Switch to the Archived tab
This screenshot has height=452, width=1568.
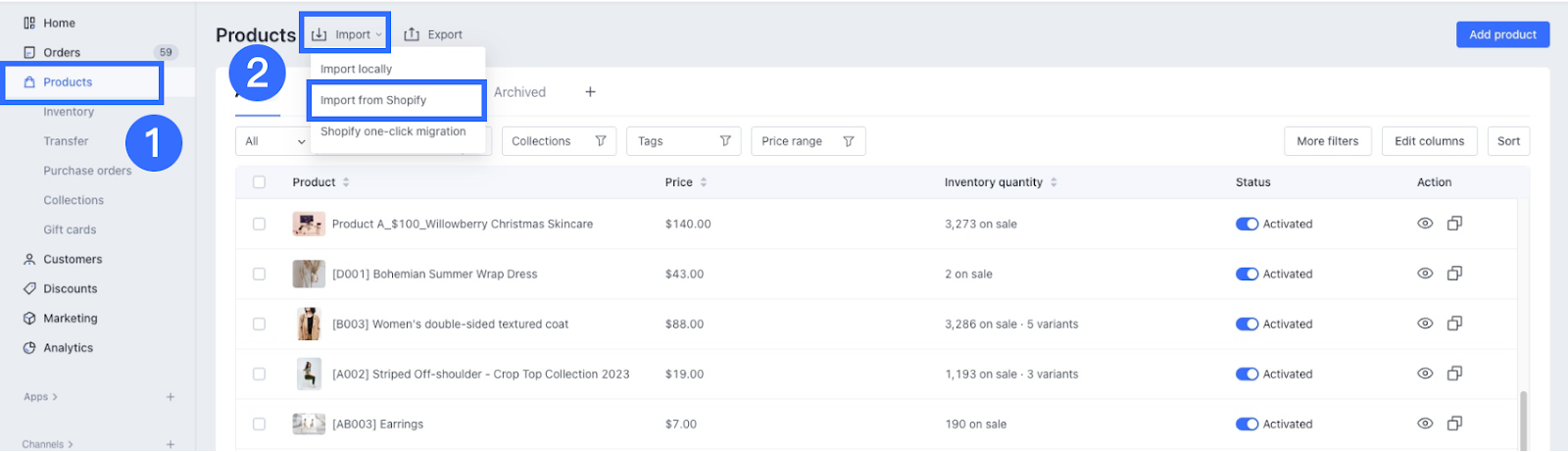[519, 92]
